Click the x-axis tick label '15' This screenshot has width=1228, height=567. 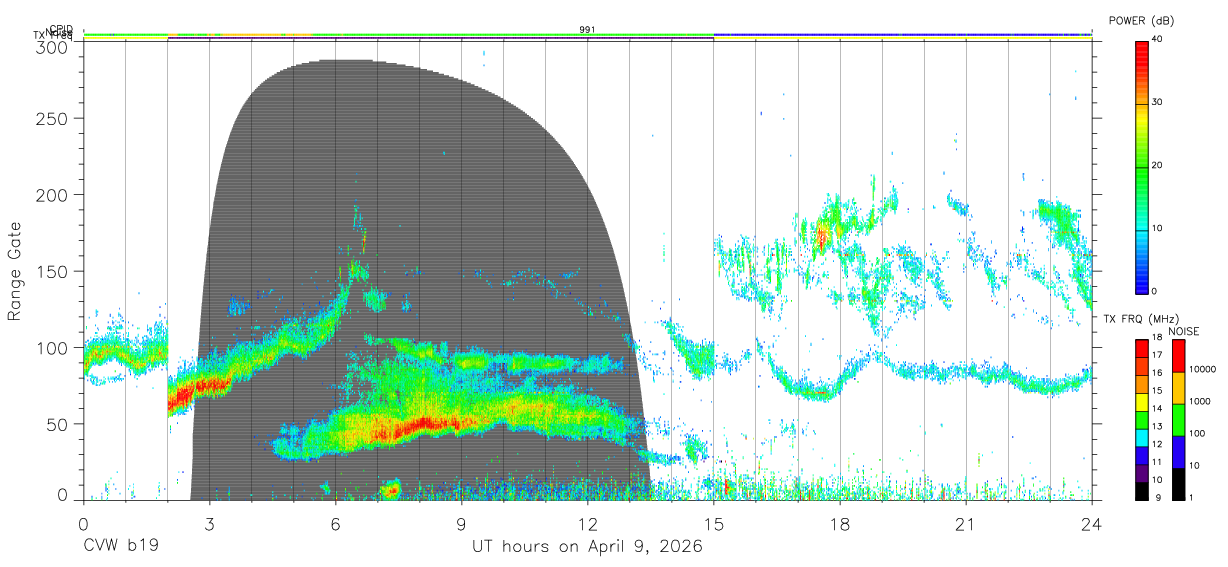[x=714, y=524]
